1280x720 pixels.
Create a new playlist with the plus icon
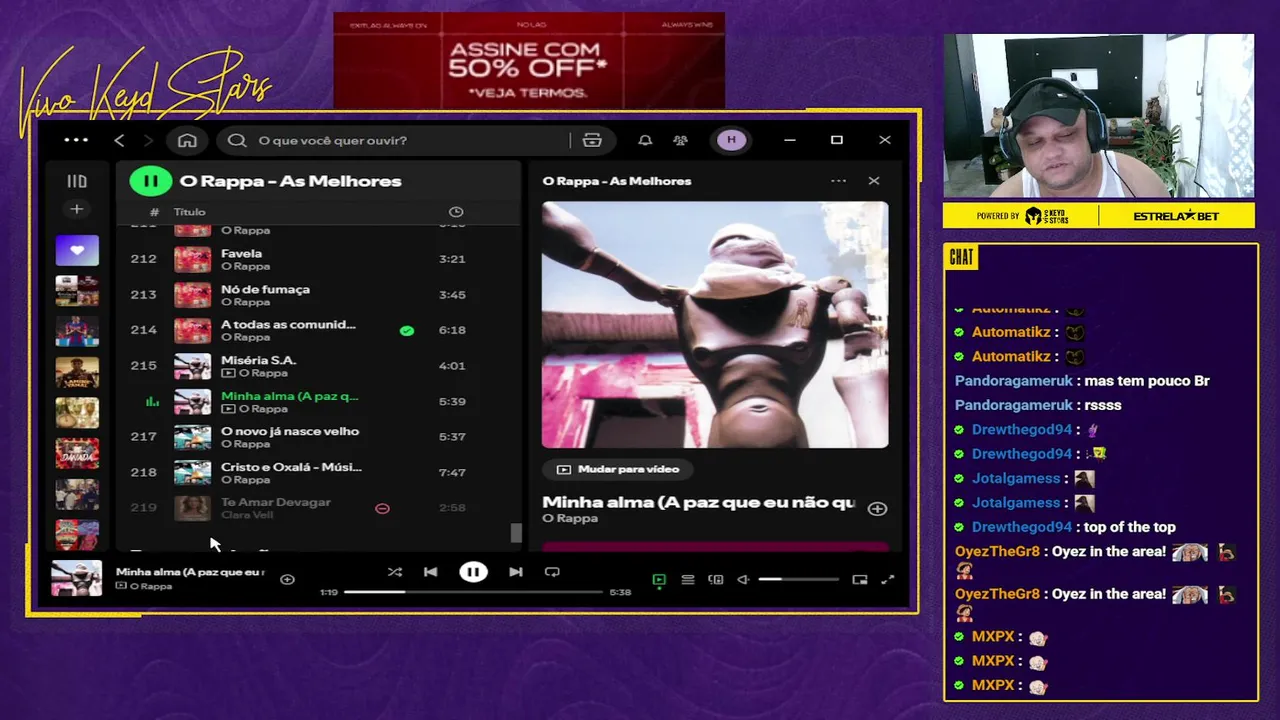click(x=77, y=209)
